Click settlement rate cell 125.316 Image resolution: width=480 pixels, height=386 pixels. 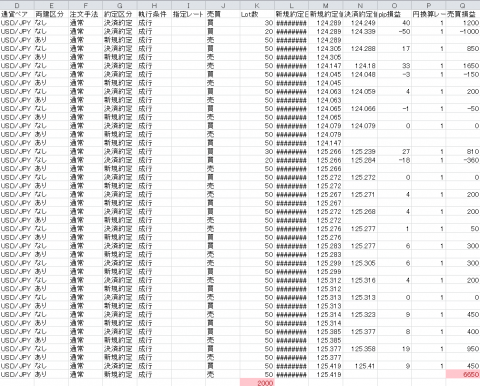click(360, 280)
